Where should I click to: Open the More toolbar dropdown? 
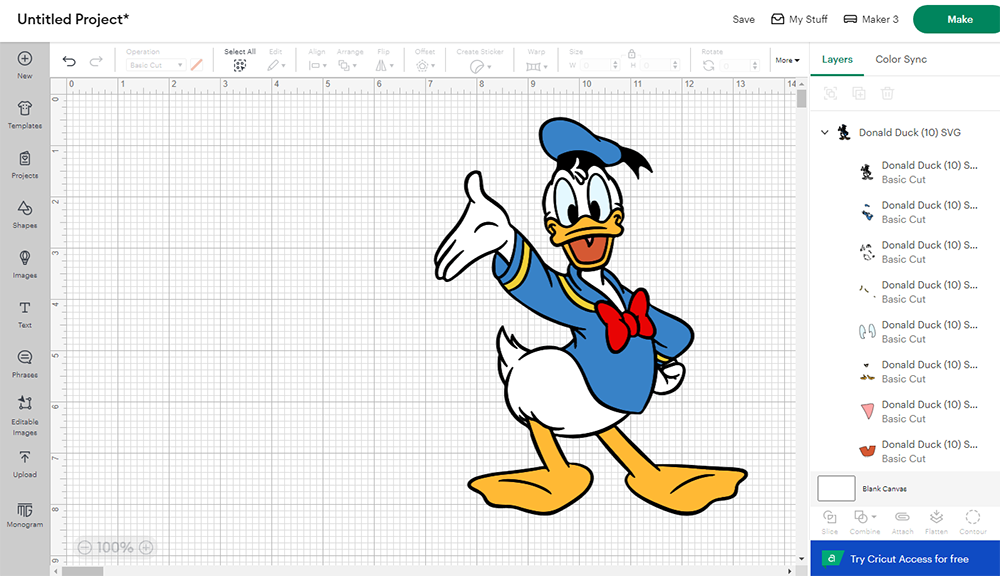click(787, 60)
